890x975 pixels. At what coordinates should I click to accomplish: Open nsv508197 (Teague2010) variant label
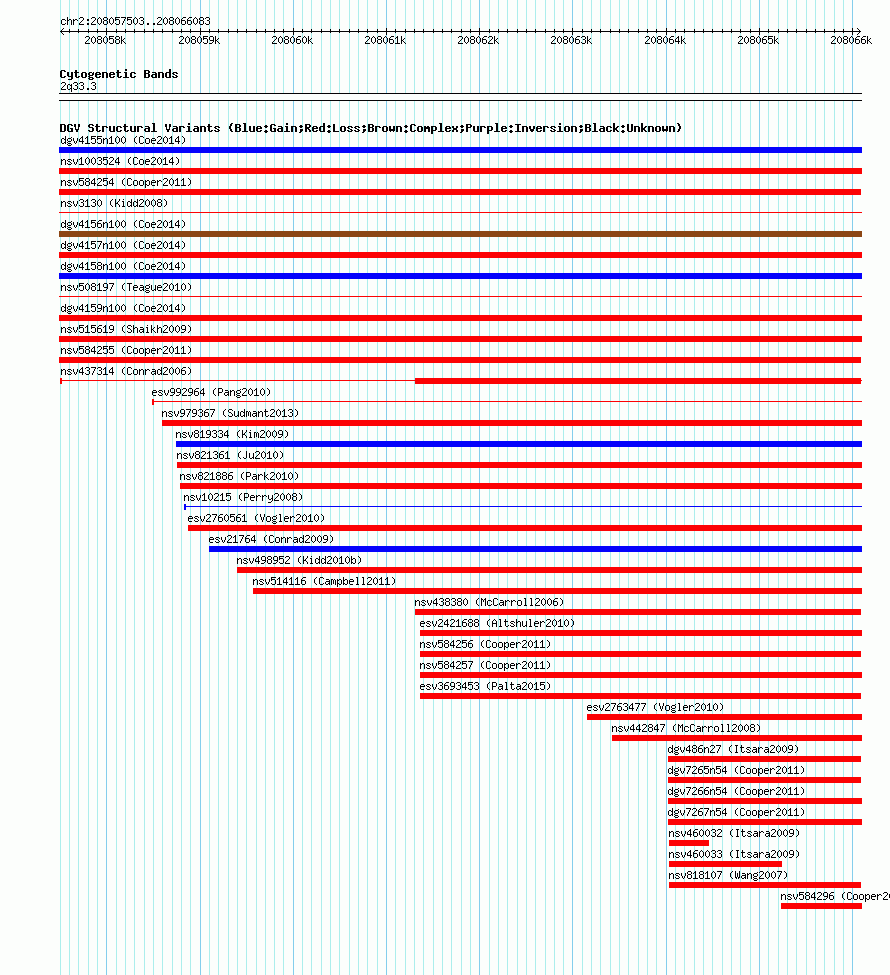click(x=126, y=287)
